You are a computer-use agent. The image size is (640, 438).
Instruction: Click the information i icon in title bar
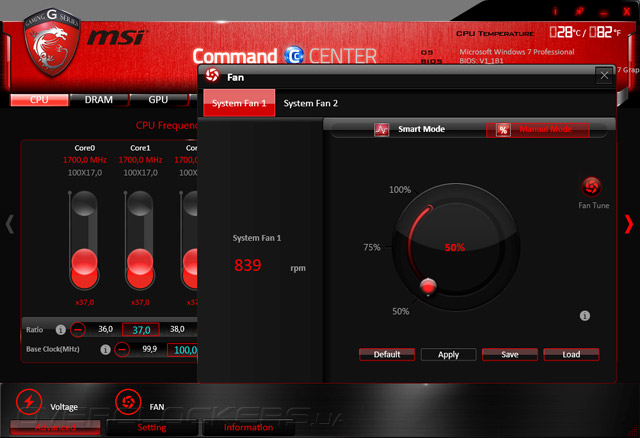tap(555, 11)
